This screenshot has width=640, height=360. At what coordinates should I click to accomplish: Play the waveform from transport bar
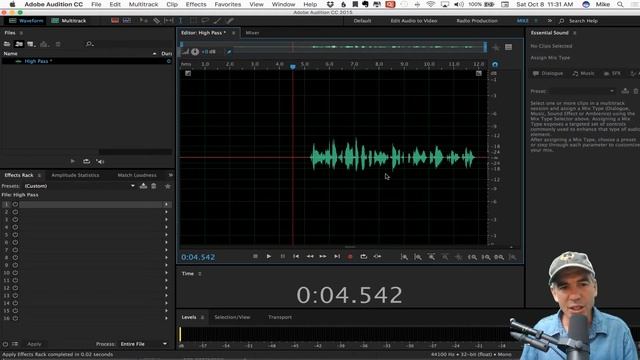pyautogui.click(x=269, y=256)
